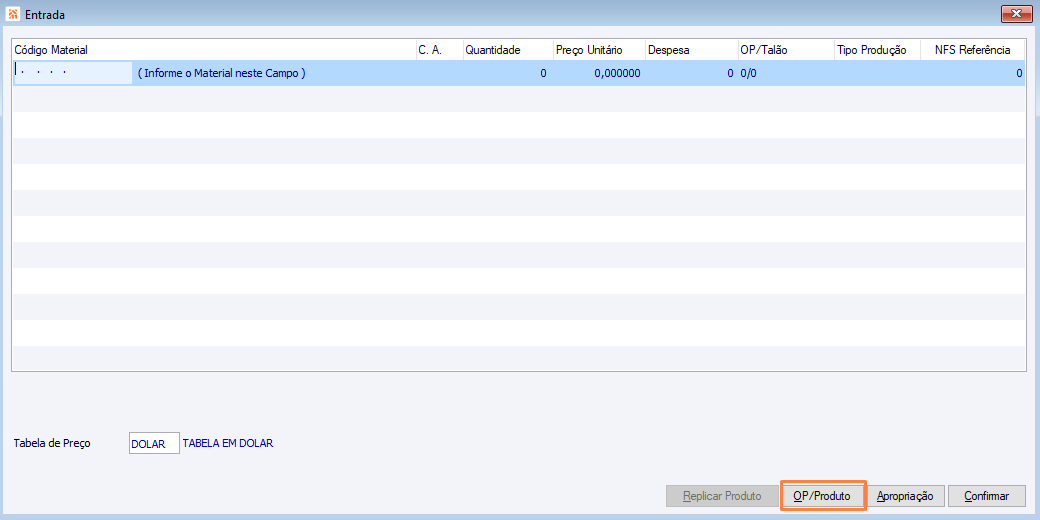Open the Apropriação dialog button
Screen dimensions: 1040x520
tap(905, 495)
